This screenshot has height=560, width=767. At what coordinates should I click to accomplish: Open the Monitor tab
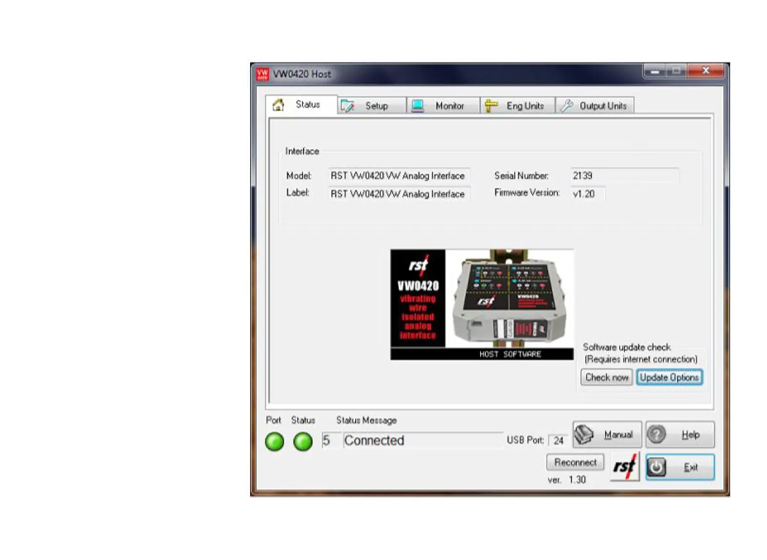coord(443,106)
